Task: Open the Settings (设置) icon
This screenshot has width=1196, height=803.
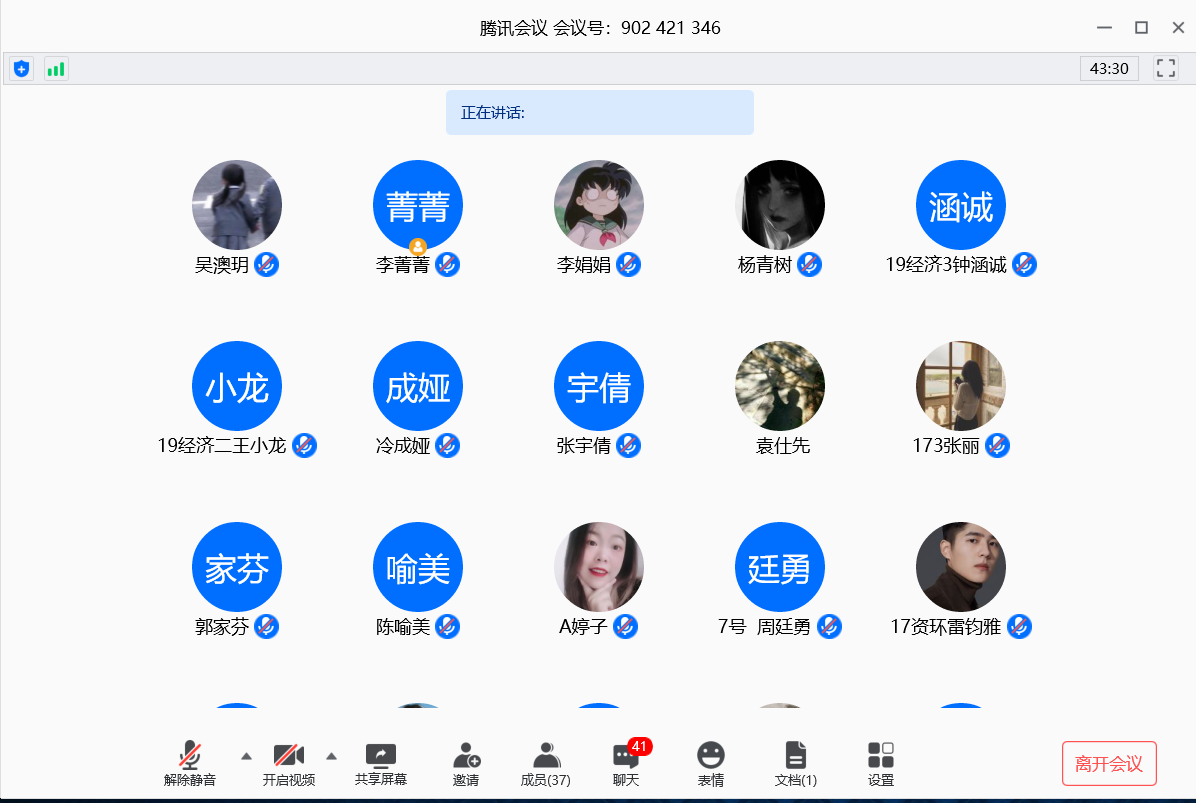Action: 881,764
